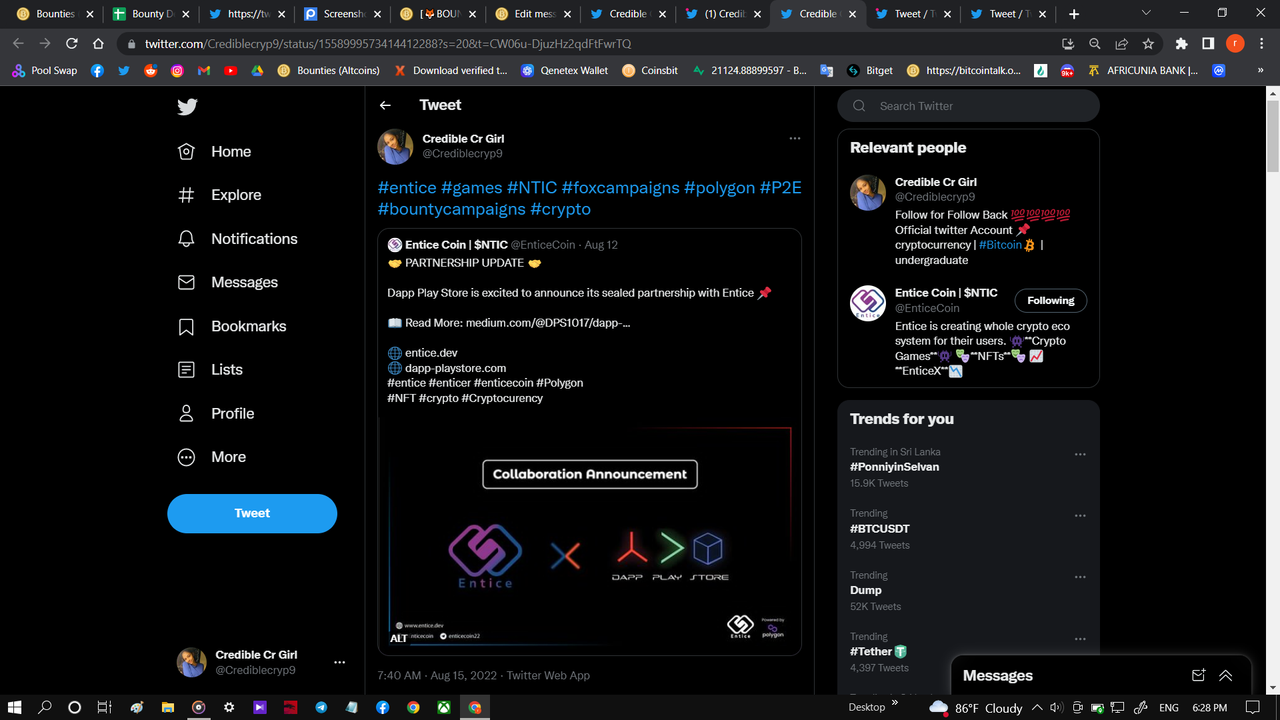This screenshot has height=720, width=1280.
Task: Click the Collaboration Announcement image
Action: click(x=590, y=534)
